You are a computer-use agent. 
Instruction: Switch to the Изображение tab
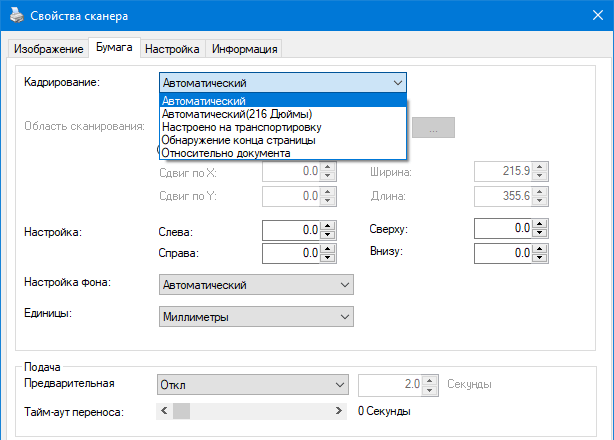tap(47, 49)
